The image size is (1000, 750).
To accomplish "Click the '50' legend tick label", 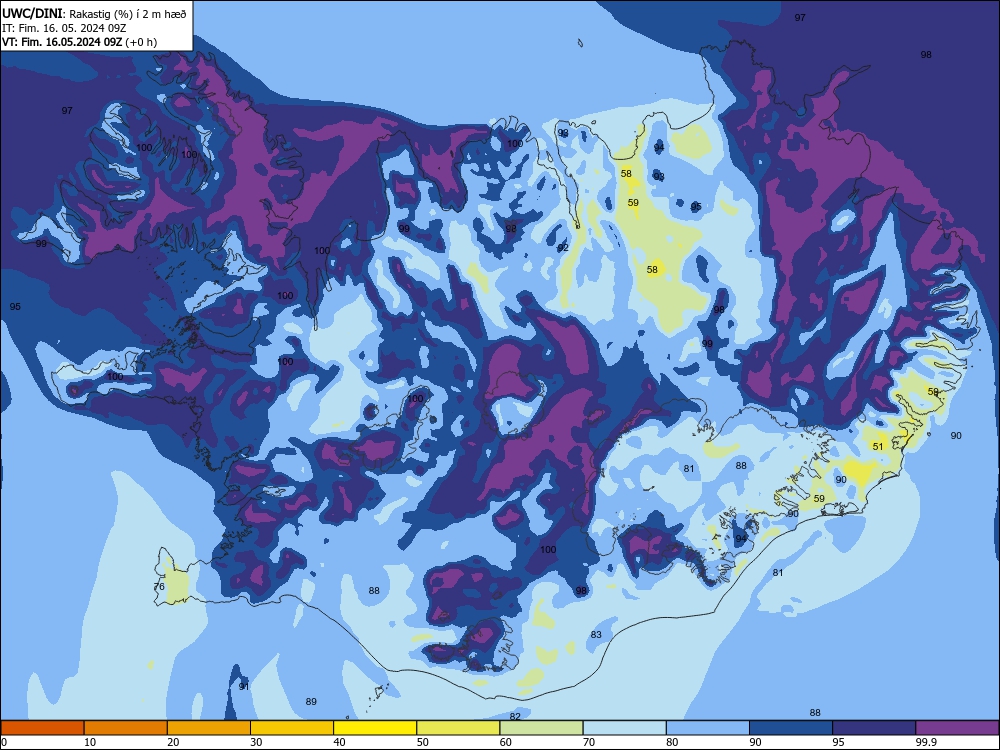I will (423, 742).
